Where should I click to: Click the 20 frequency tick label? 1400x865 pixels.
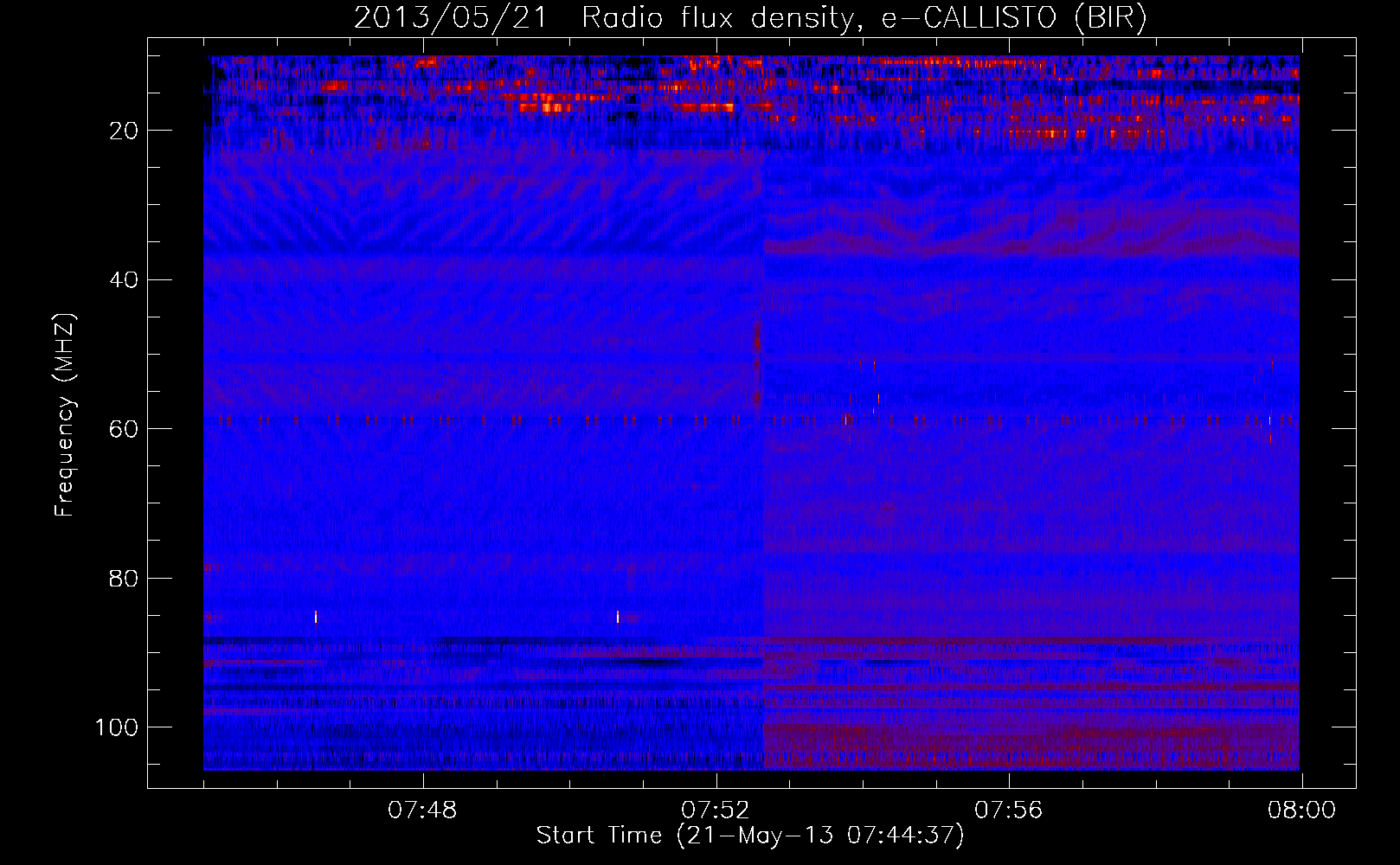point(125,131)
